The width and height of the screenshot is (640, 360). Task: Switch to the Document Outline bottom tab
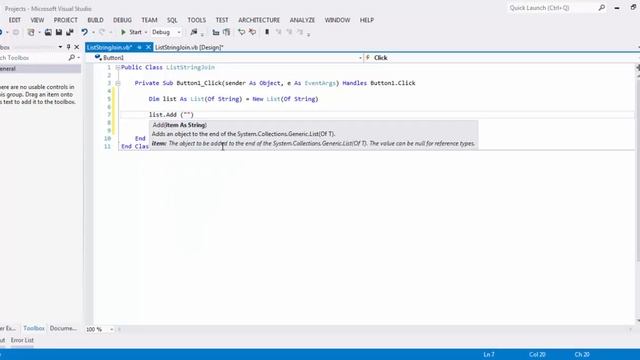tap(63, 328)
